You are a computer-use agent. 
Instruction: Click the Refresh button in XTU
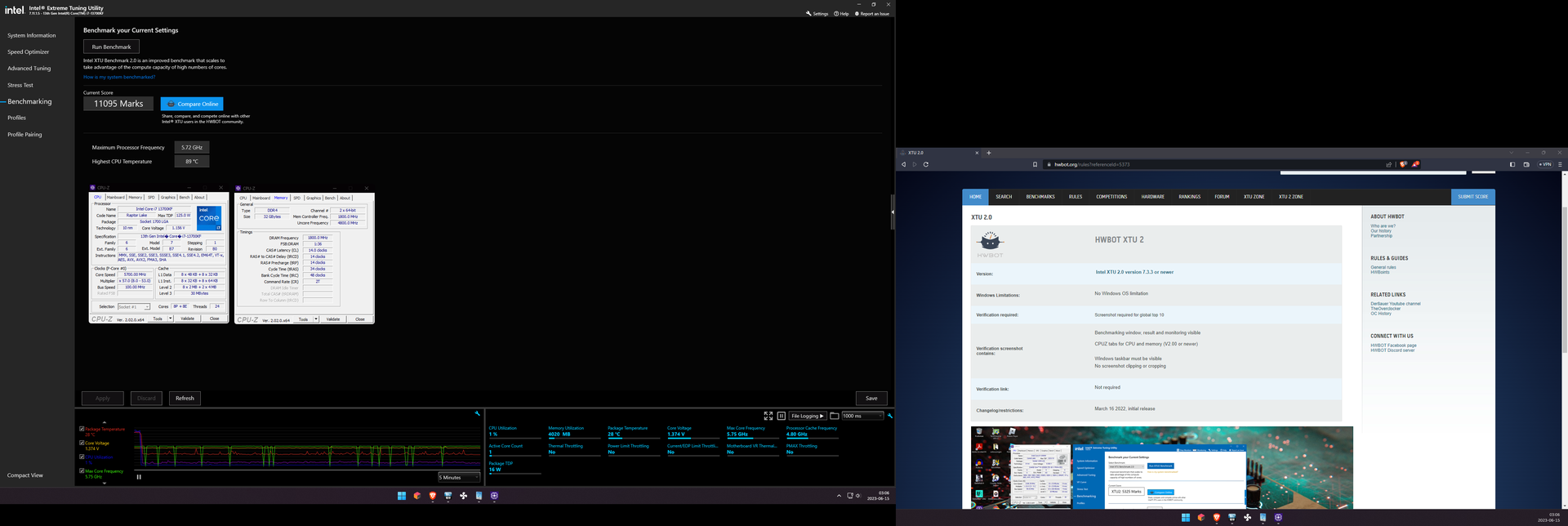click(185, 399)
